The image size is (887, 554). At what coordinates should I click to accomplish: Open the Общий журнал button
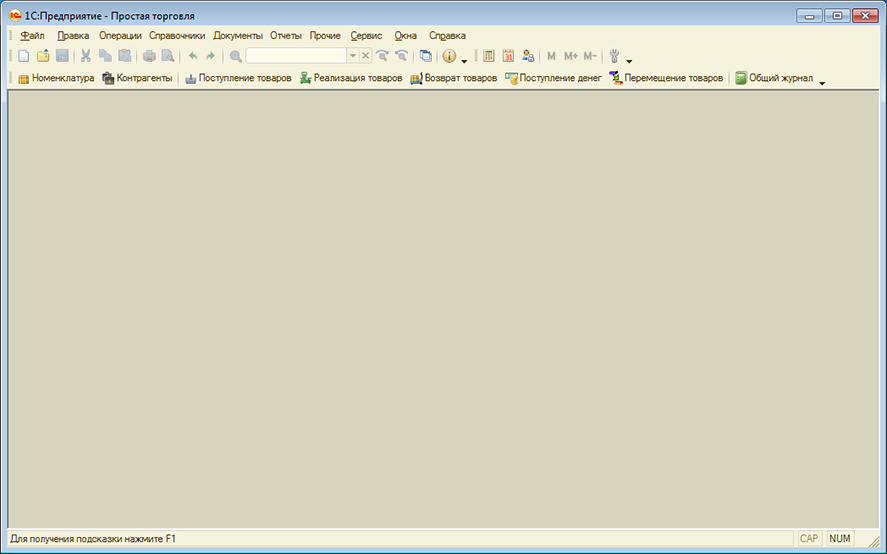(x=774, y=78)
